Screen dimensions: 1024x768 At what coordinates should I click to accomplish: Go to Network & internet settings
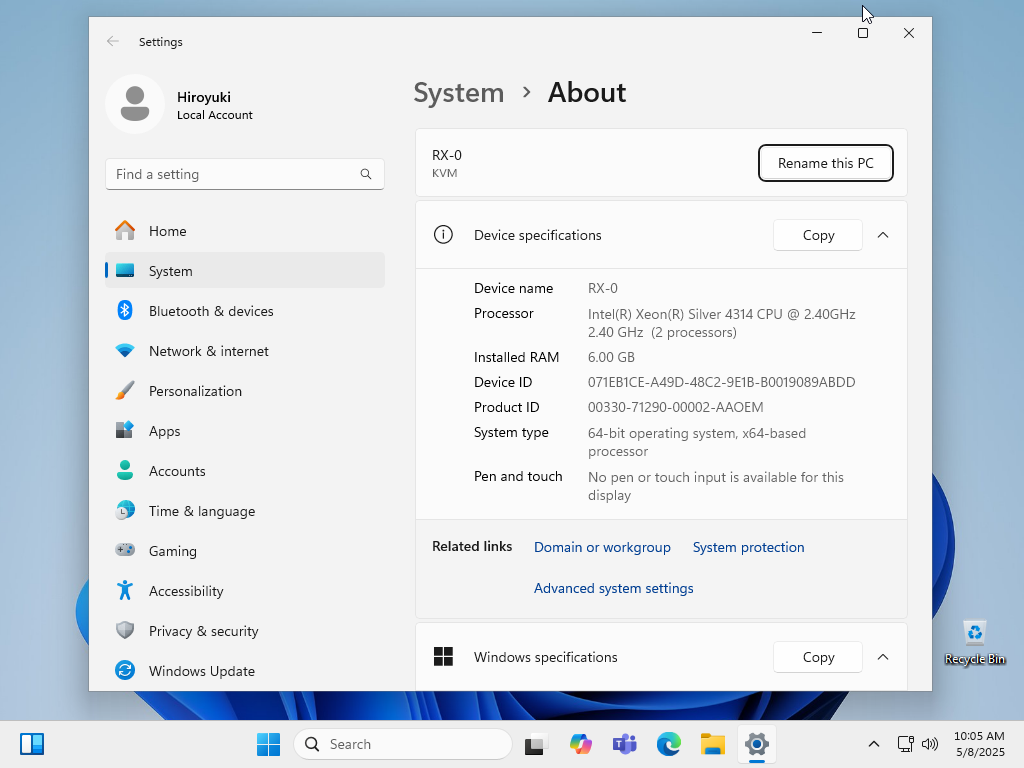pos(245,351)
